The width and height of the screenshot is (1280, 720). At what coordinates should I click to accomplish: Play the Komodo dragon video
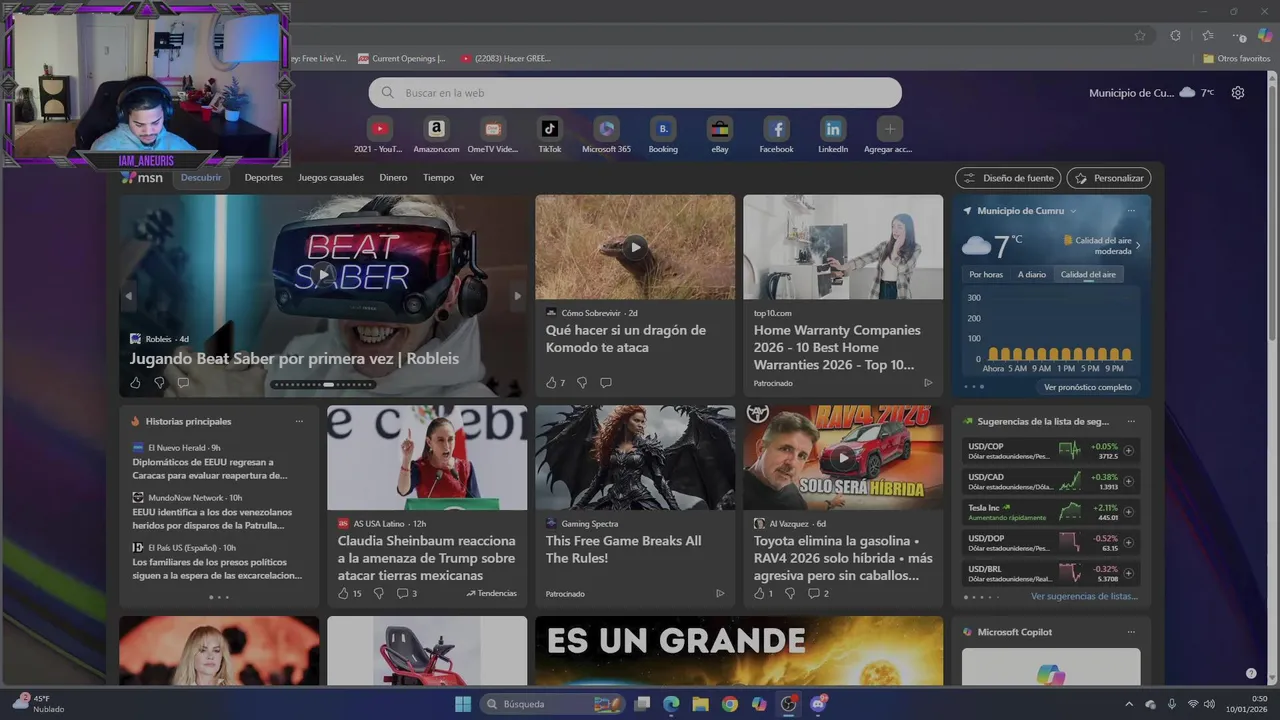click(635, 247)
